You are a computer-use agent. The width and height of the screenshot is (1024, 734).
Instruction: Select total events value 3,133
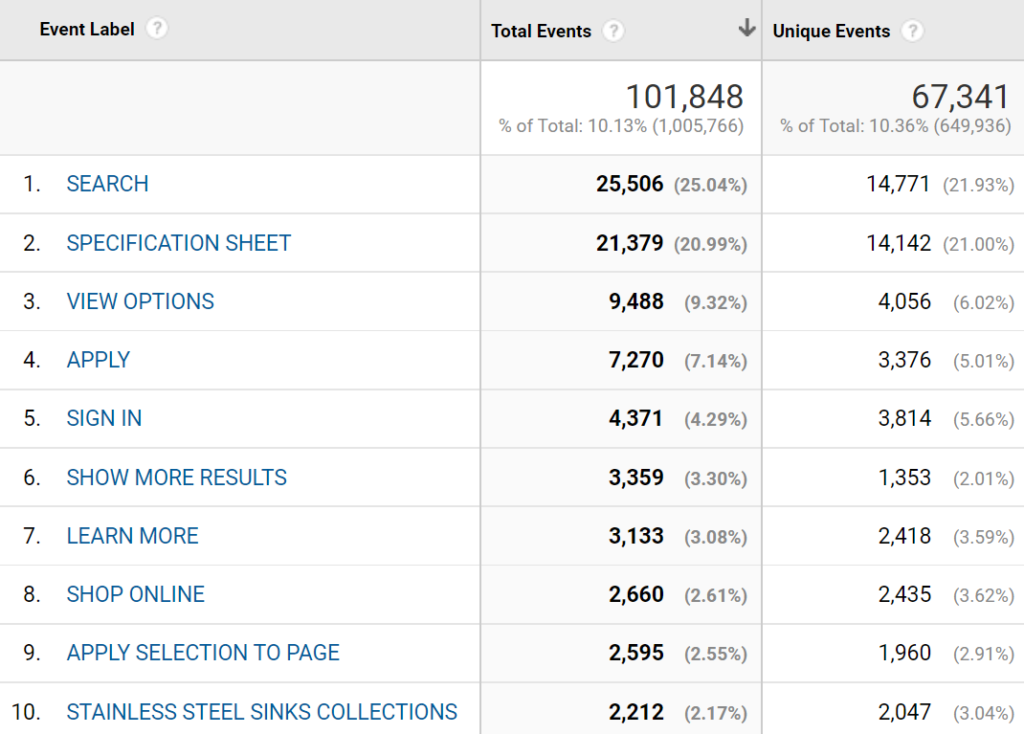click(636, 536)
